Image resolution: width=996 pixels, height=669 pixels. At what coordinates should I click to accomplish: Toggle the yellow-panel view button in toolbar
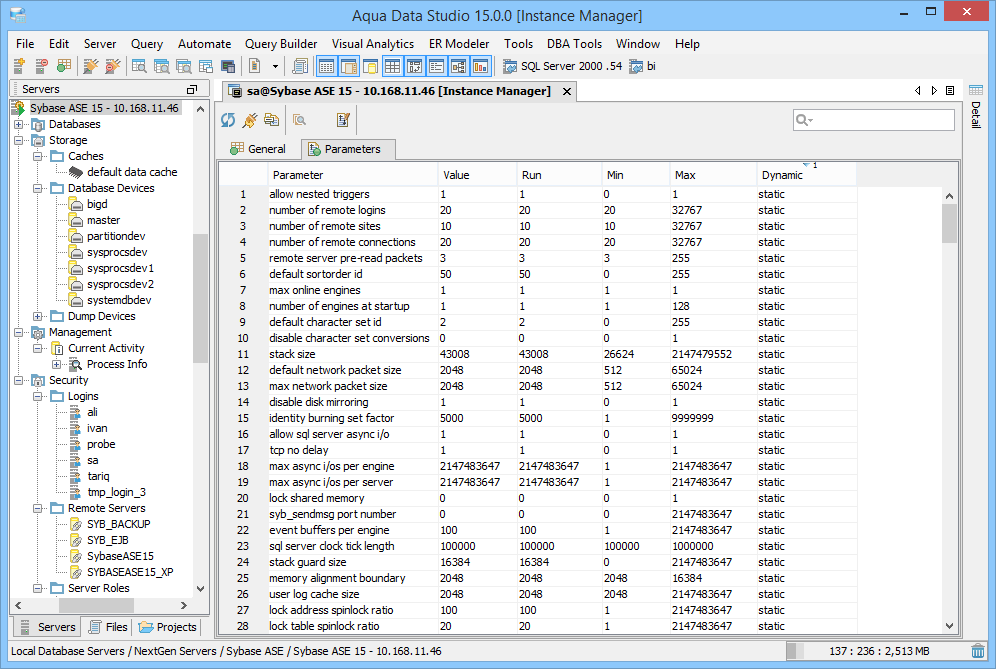coord(370,66)
